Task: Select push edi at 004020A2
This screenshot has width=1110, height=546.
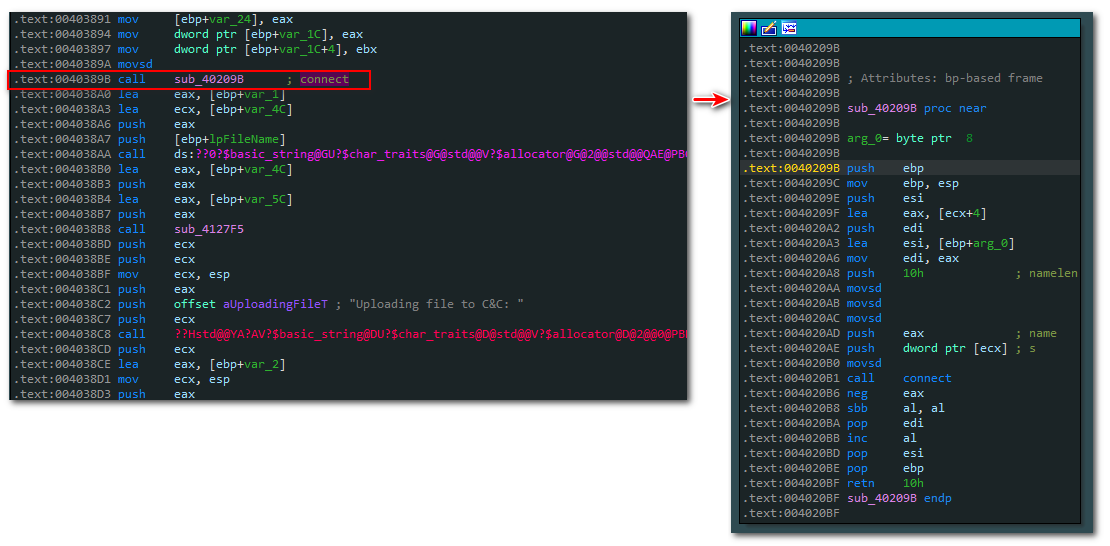Action: [832, 228]
